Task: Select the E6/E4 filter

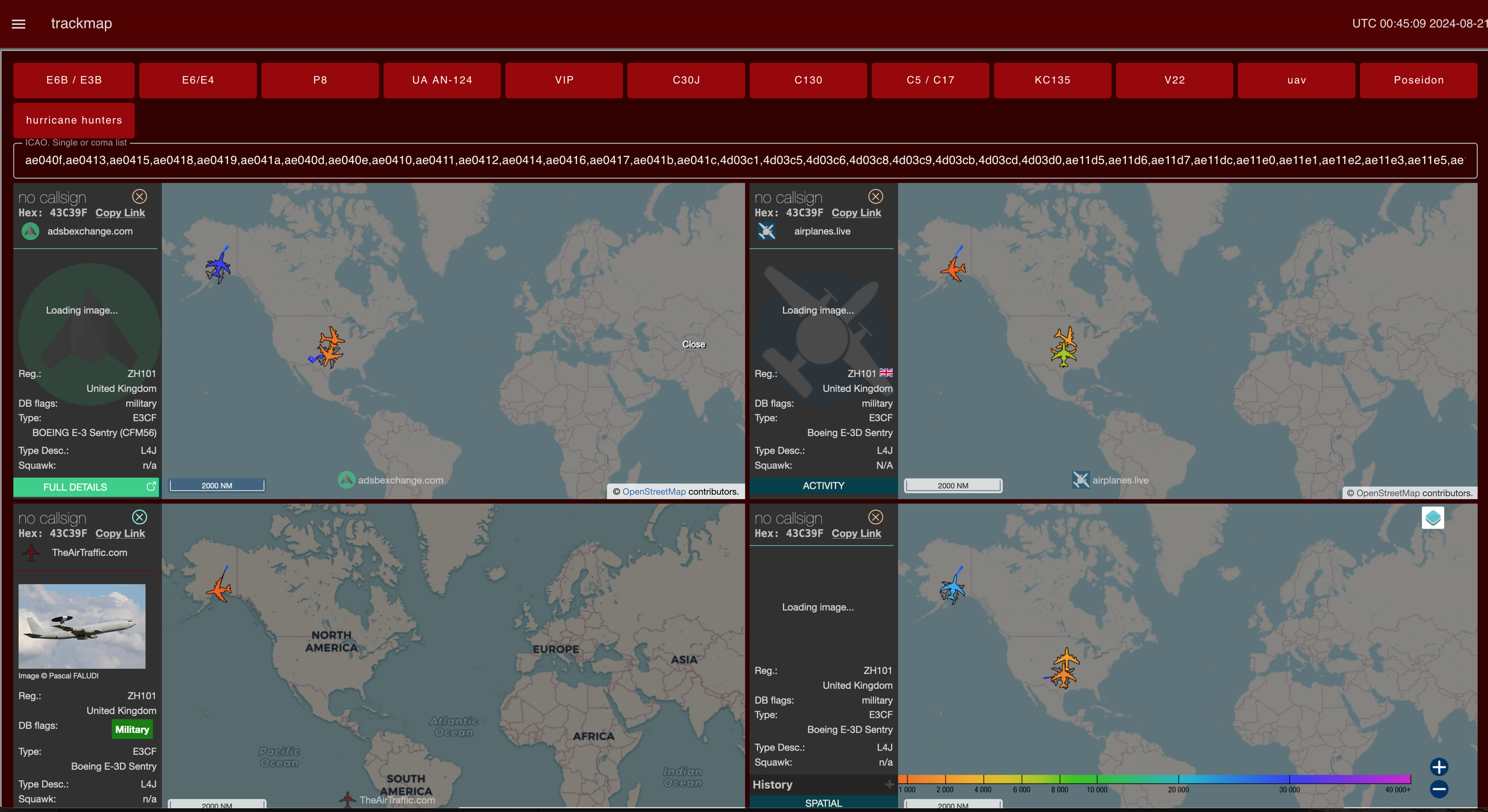Action: click(x=198, y=80)
